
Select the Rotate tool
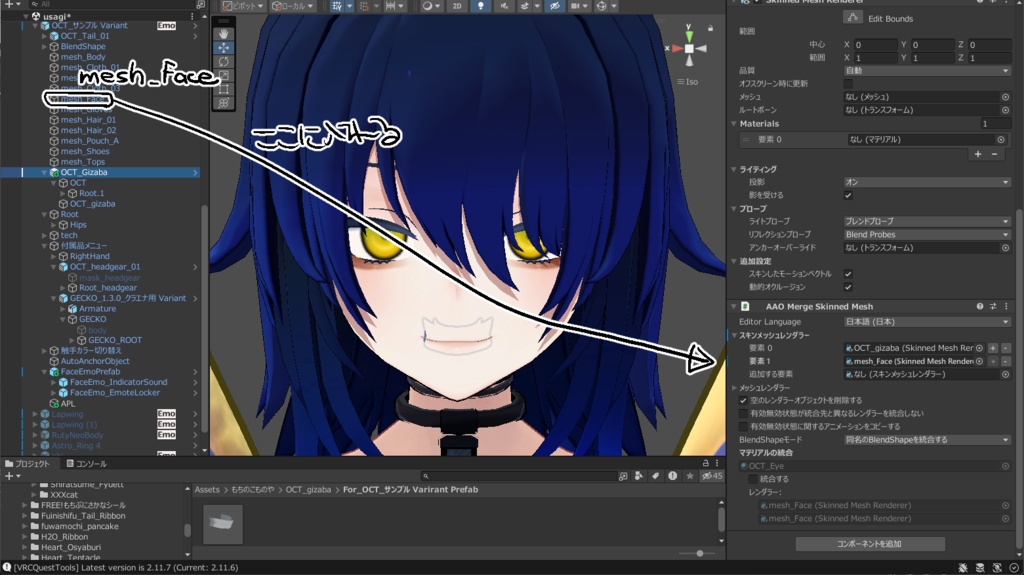(x=223, y=61)
